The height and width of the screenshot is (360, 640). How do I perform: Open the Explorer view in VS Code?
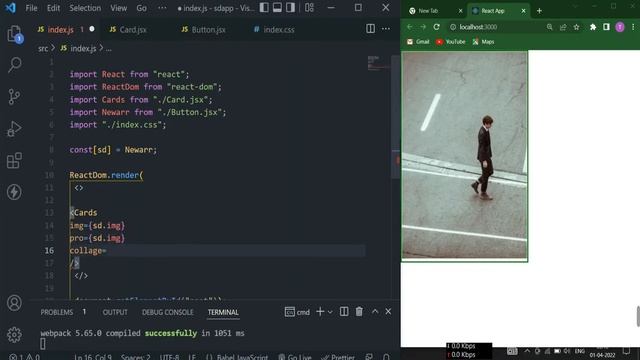[x=14, y=33]
